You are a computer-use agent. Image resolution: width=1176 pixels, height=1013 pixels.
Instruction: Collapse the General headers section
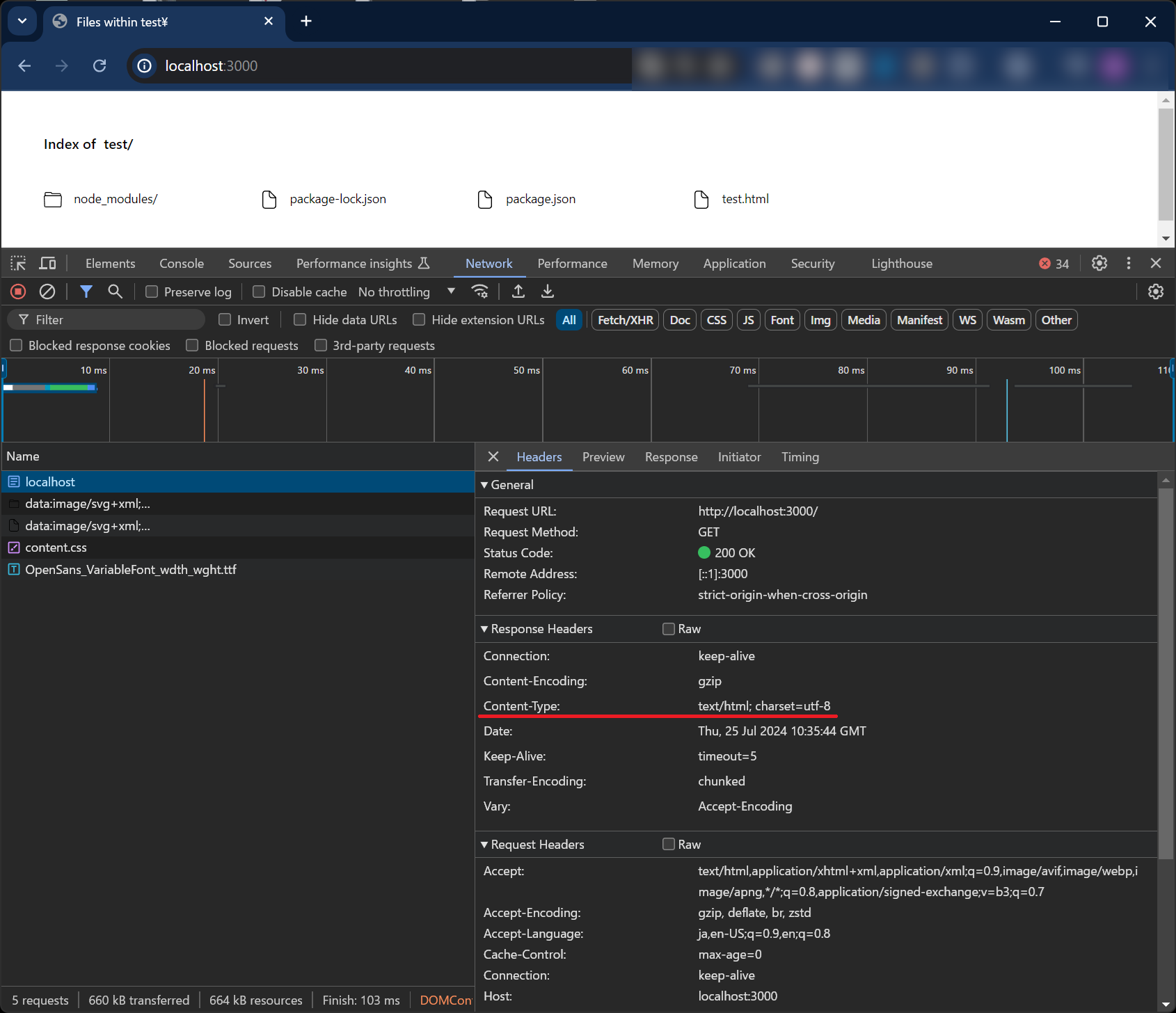(485, 485)
